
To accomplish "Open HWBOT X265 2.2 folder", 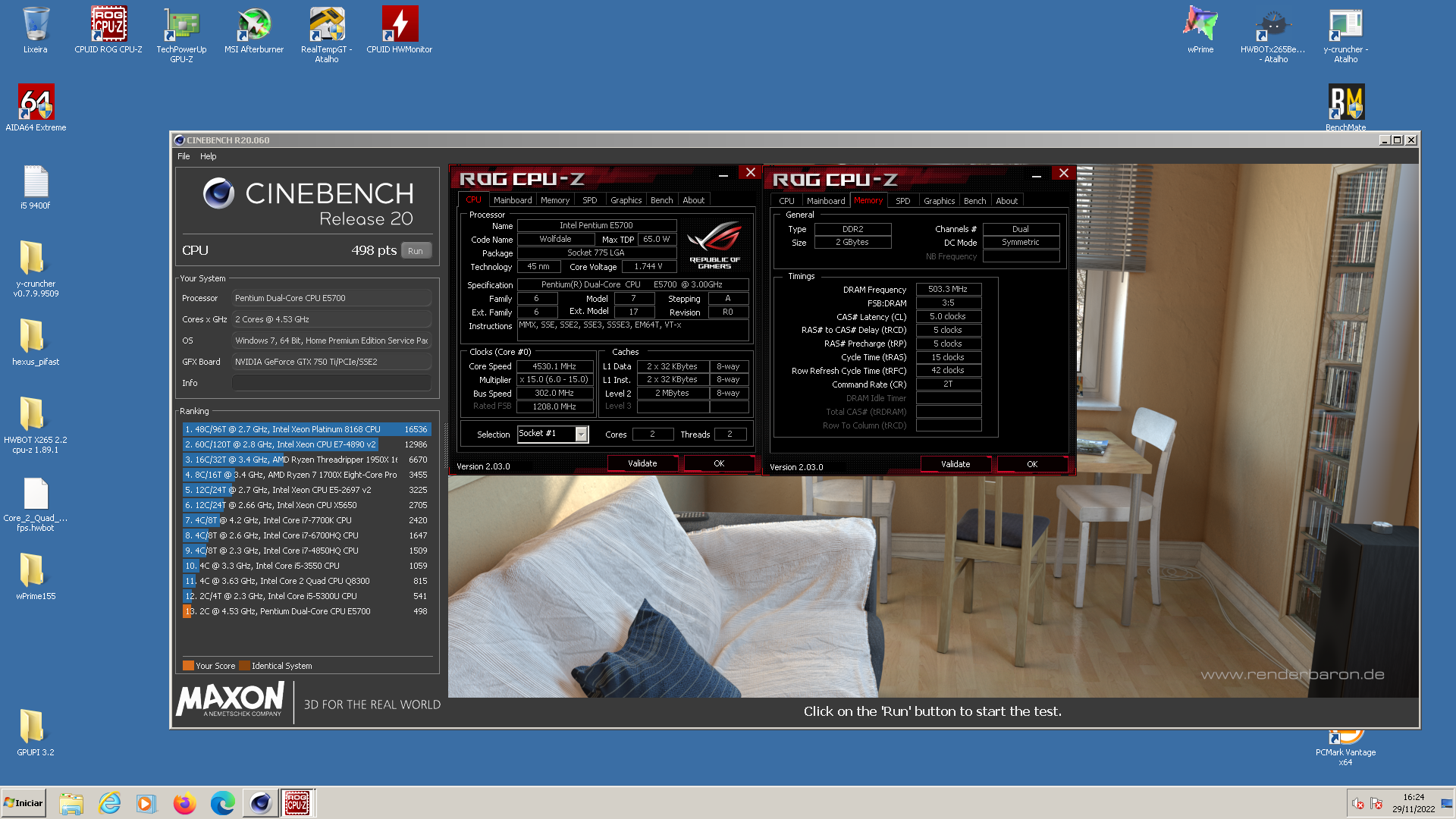I will (36, 425).
